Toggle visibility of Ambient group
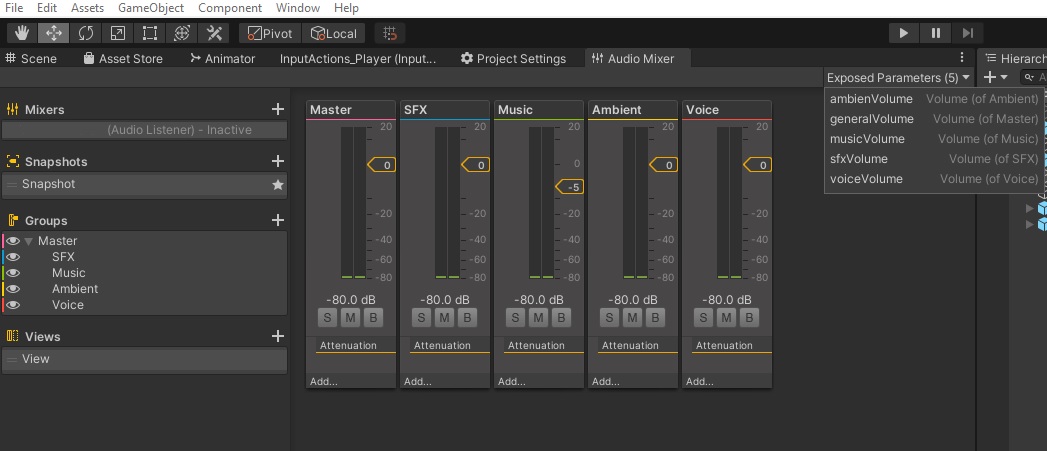This screenshot has width=1047, height=451. (x=13, y=289)
